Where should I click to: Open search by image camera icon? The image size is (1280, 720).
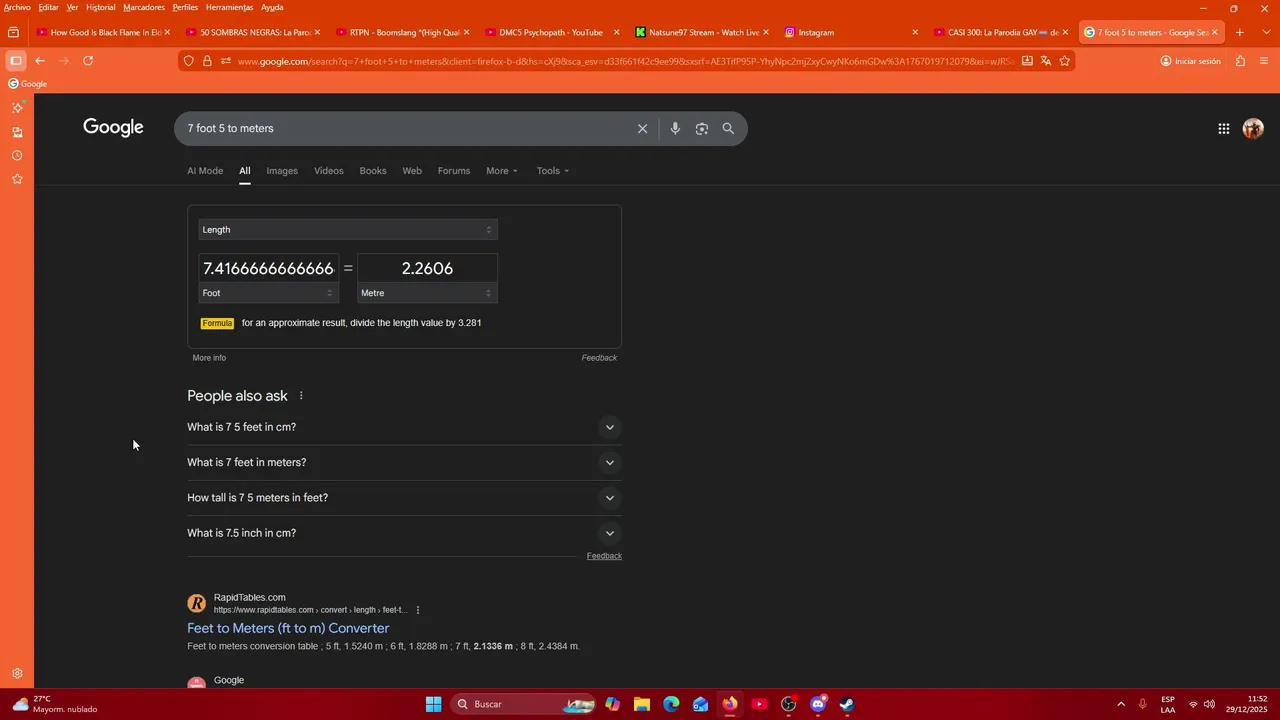click(702, 128)
